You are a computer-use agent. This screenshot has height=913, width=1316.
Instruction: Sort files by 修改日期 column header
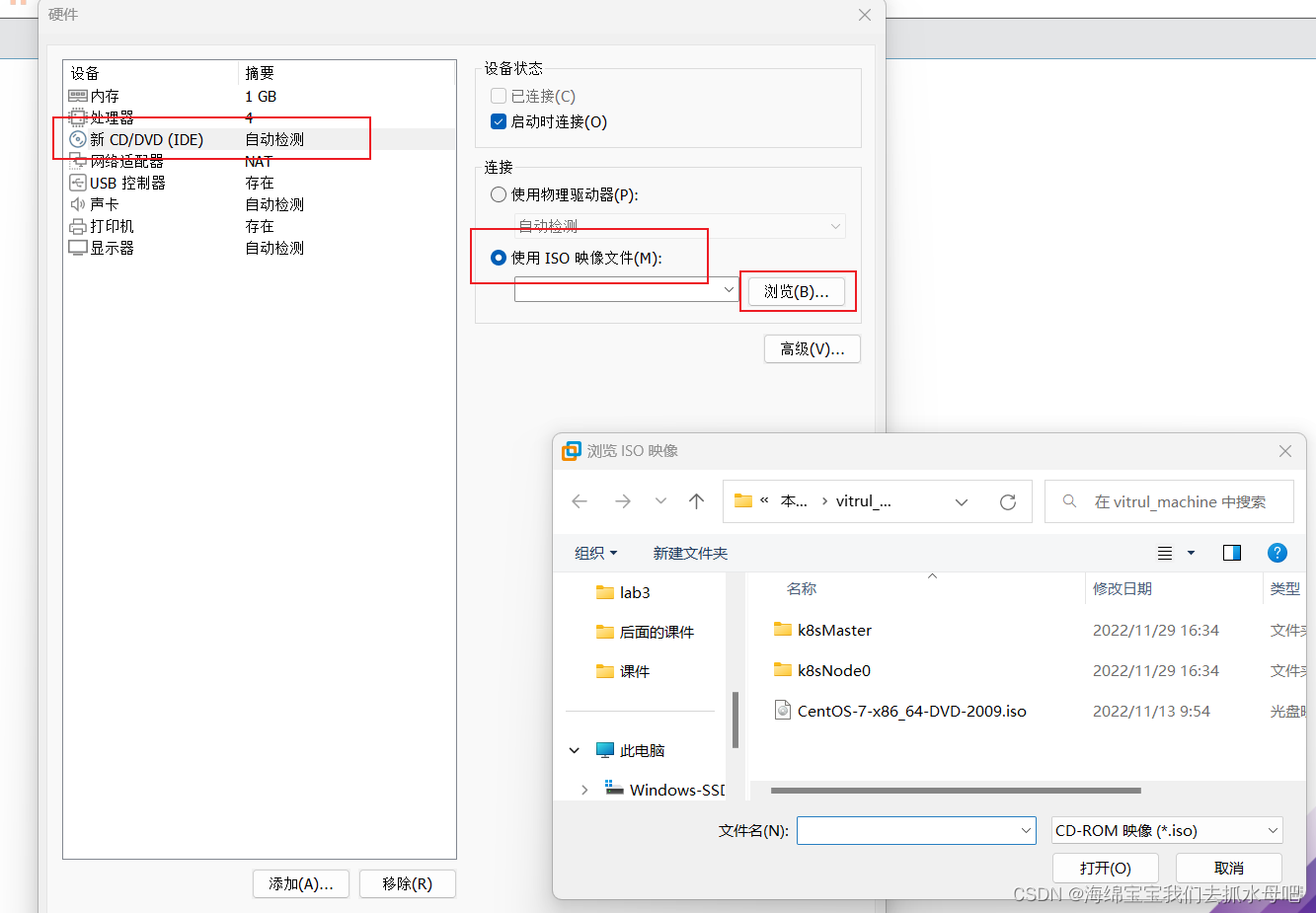click(x=1122, y=588)
